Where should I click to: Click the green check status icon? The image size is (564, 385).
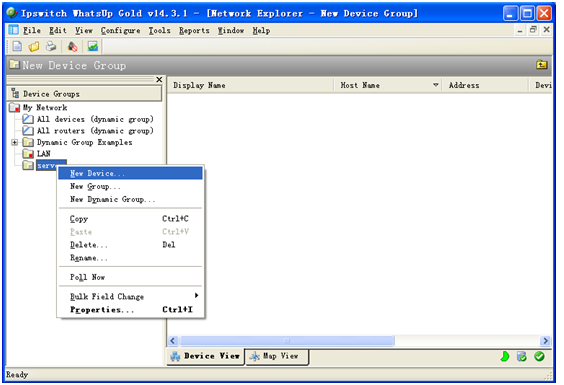pos(539,357)
